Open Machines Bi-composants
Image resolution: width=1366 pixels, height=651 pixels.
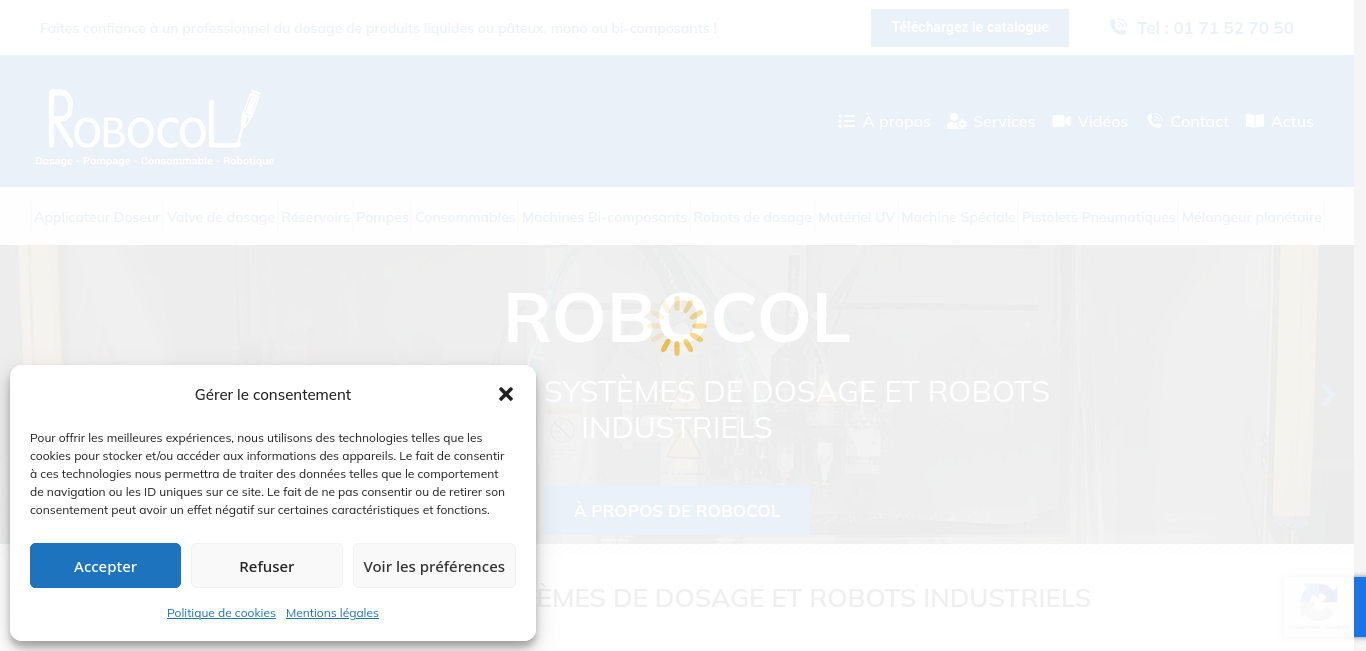coord(604,217)
